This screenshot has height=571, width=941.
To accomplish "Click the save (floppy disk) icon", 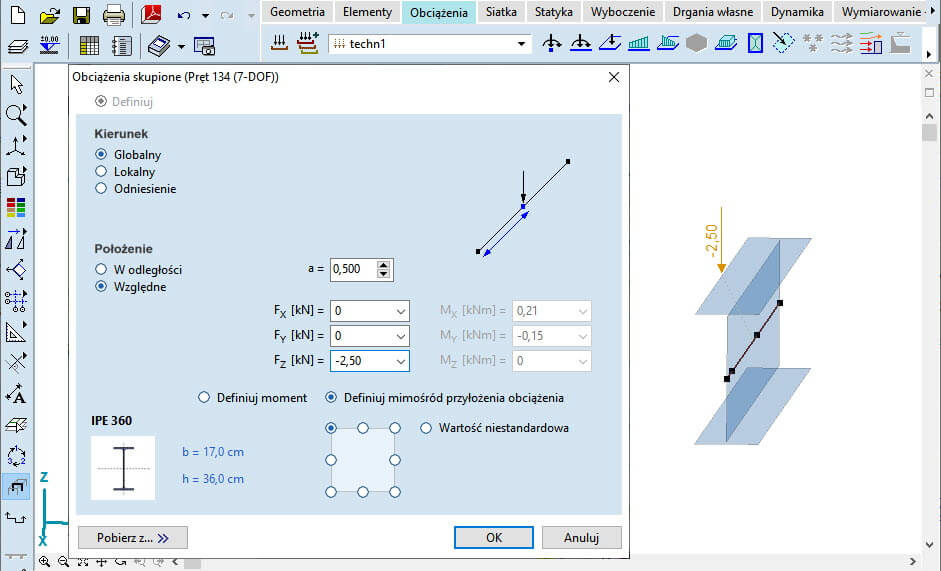I will [x=82, y=15].
